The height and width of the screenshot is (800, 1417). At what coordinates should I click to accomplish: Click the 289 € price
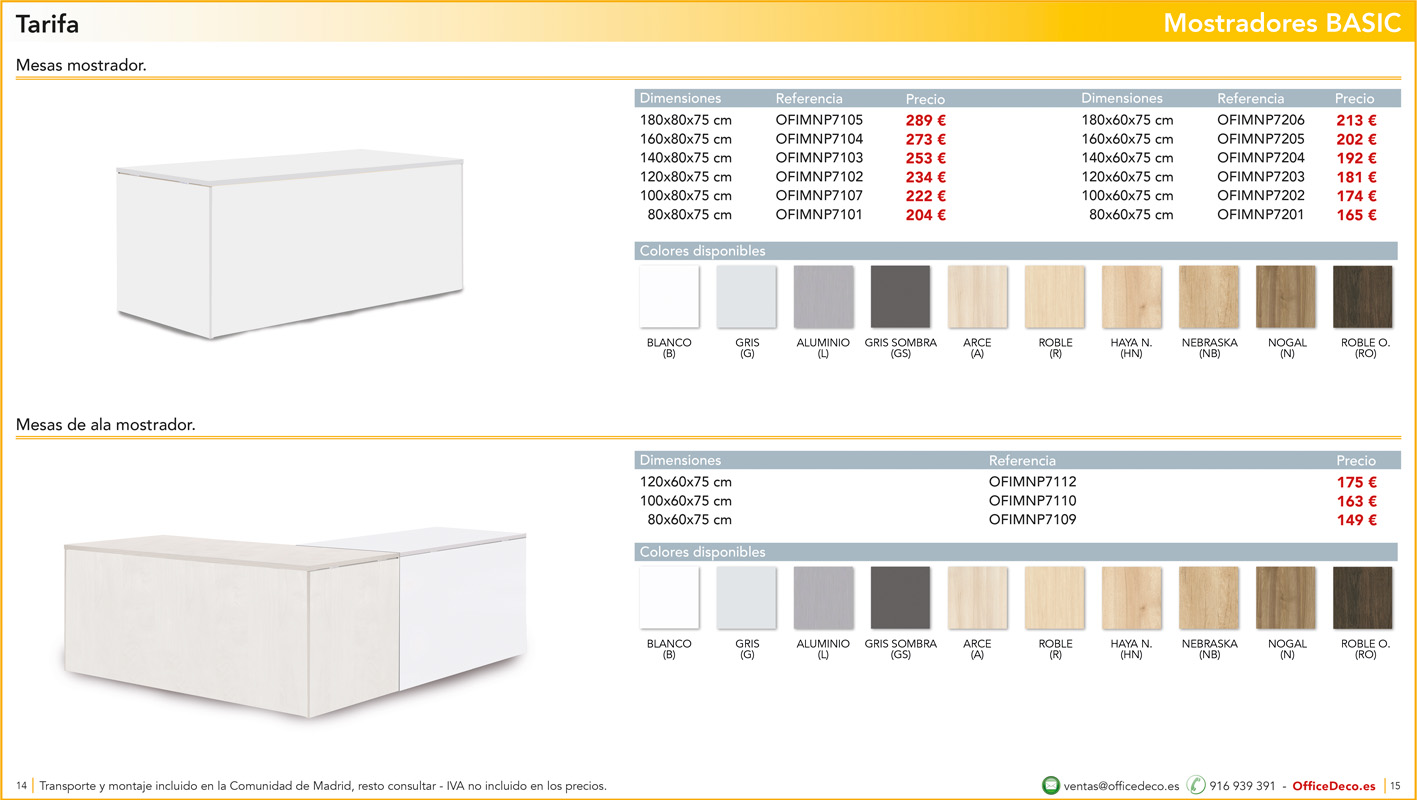click(926, 121)
